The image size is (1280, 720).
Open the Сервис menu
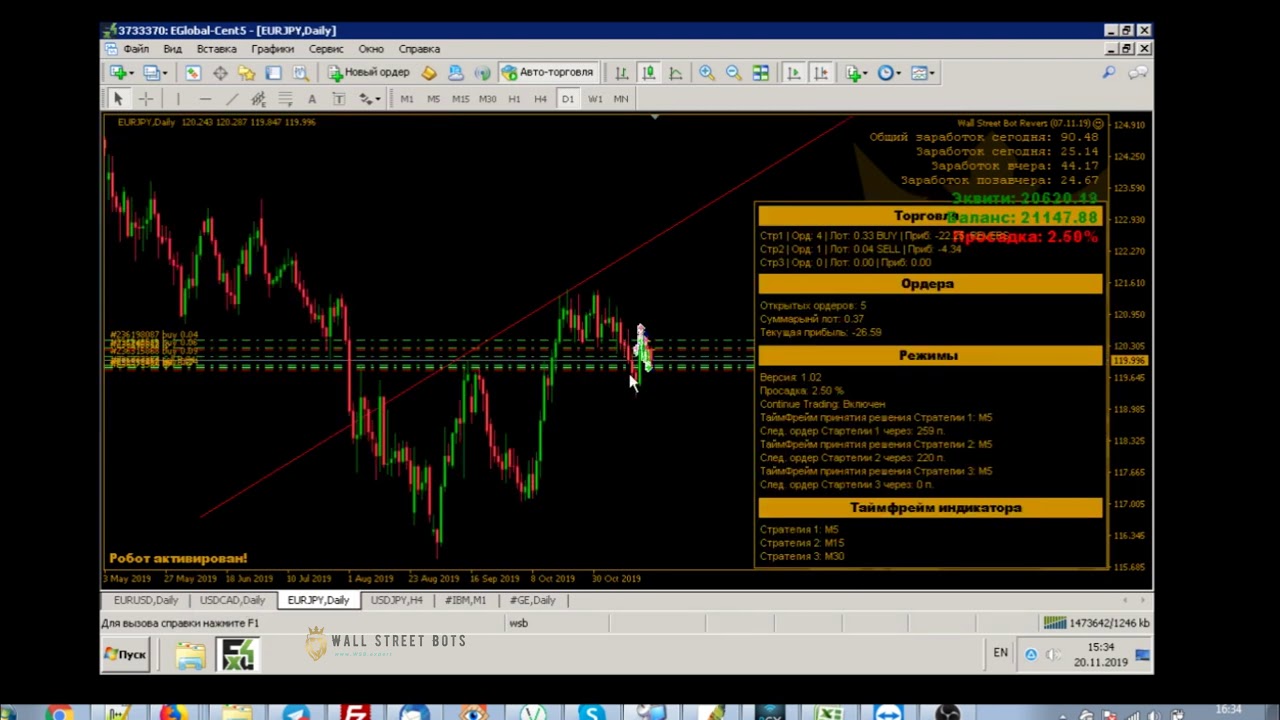pyautogui.click(x=326, y=49)
